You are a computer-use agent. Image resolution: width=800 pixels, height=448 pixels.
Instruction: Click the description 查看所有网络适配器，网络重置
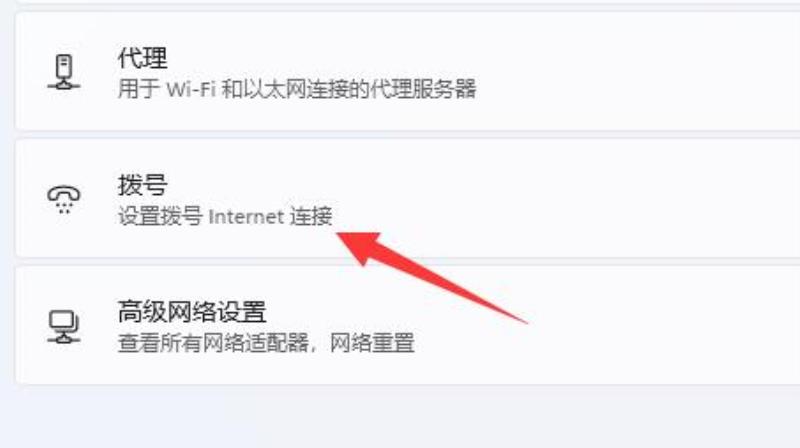click(x=266, y=343)
